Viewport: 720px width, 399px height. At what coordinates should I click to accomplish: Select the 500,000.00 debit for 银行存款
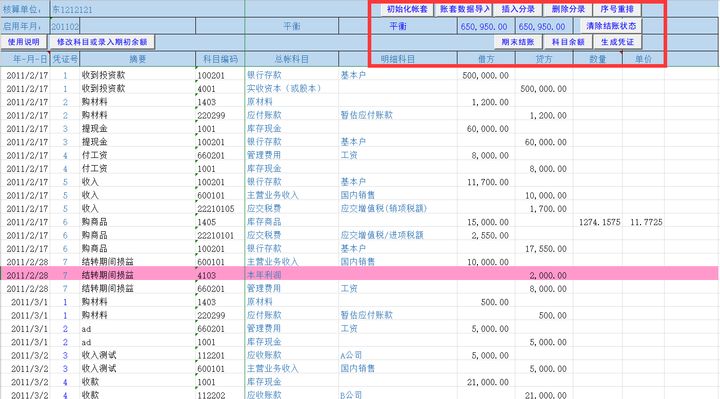pos(485,75)
